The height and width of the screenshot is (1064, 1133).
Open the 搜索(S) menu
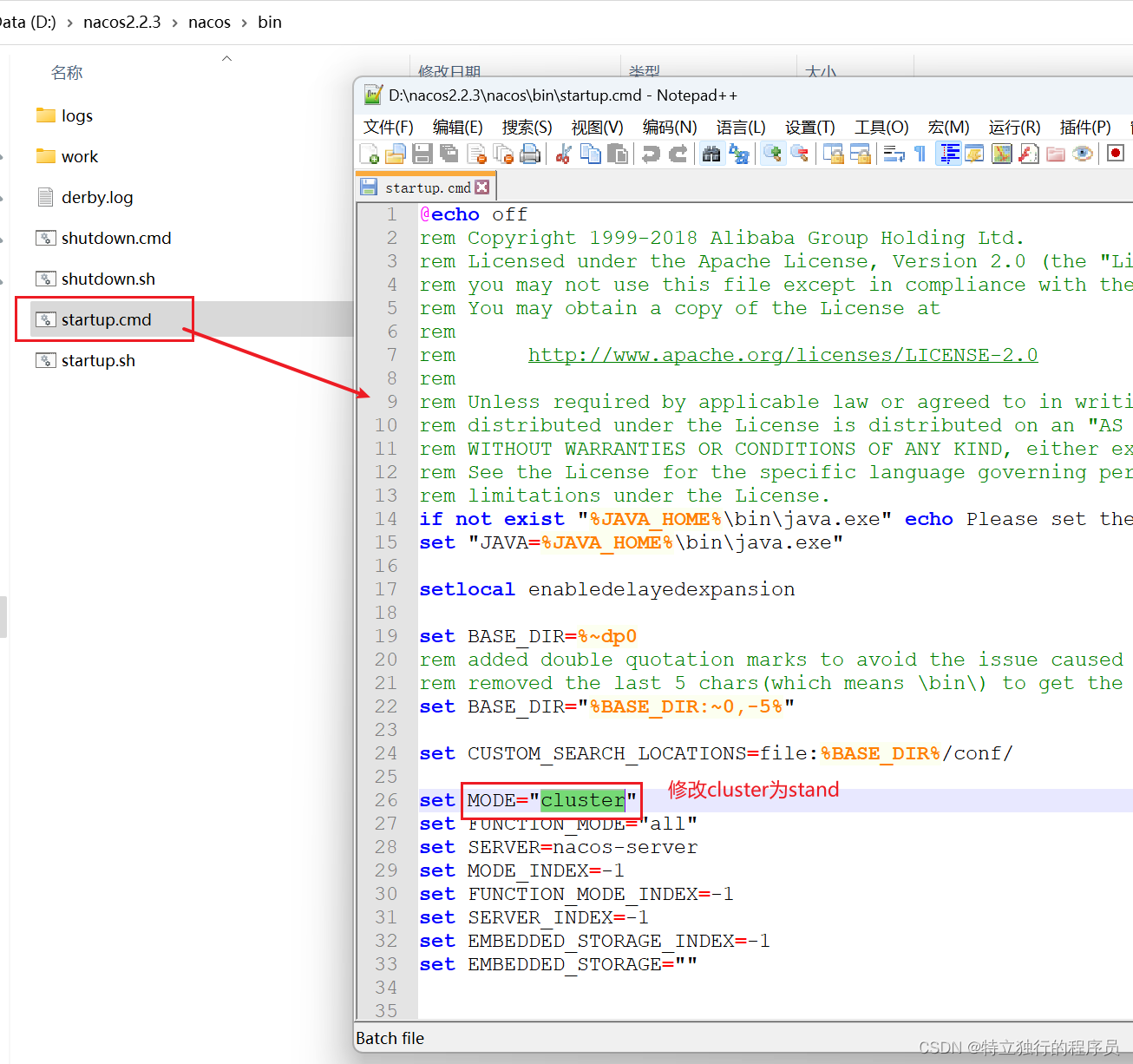[x=527, y=128]
